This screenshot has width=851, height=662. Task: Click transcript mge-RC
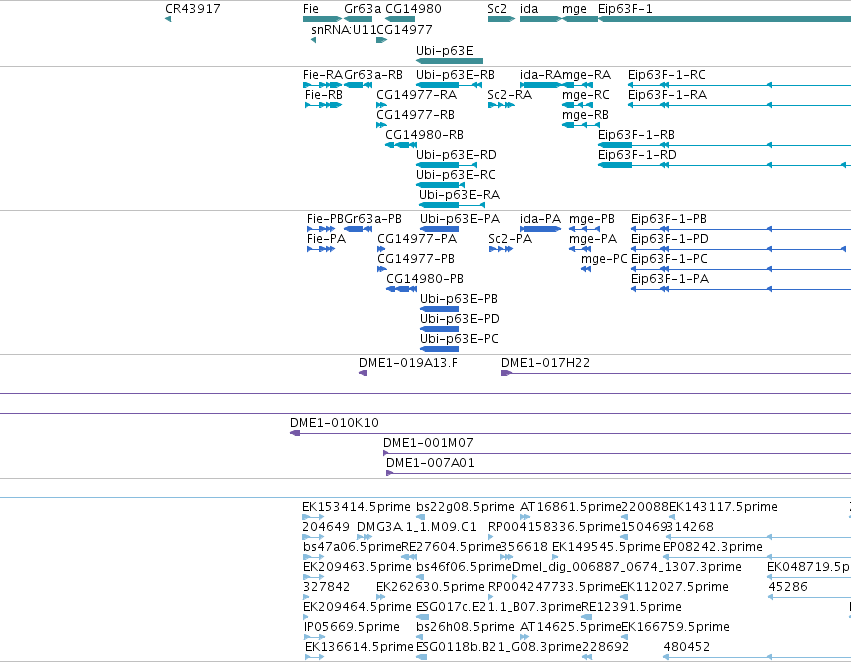pyautogui.click(x=586, y=94)
